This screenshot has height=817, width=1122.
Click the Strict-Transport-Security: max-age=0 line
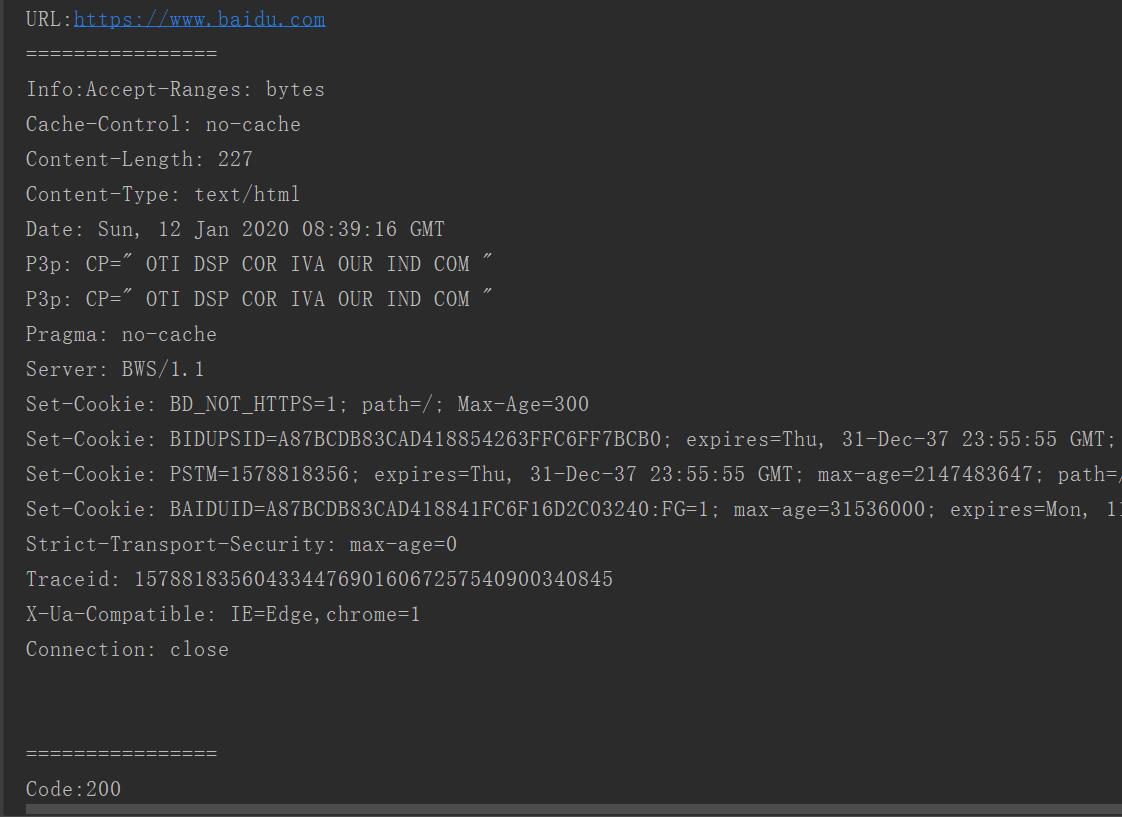(x=241, y=545)
